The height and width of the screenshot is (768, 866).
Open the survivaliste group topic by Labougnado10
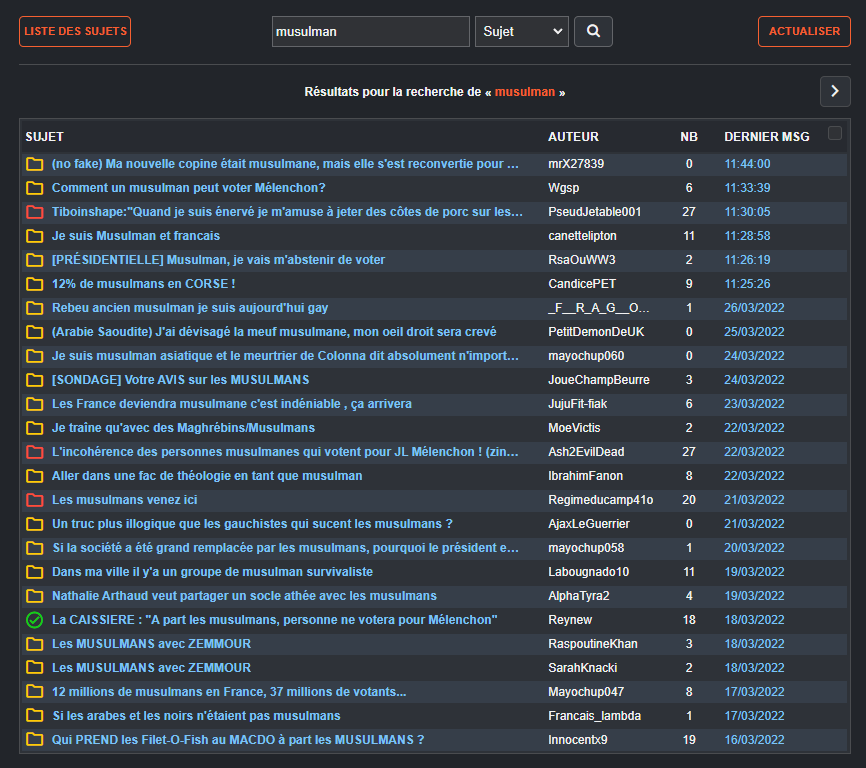click(212, 572)
